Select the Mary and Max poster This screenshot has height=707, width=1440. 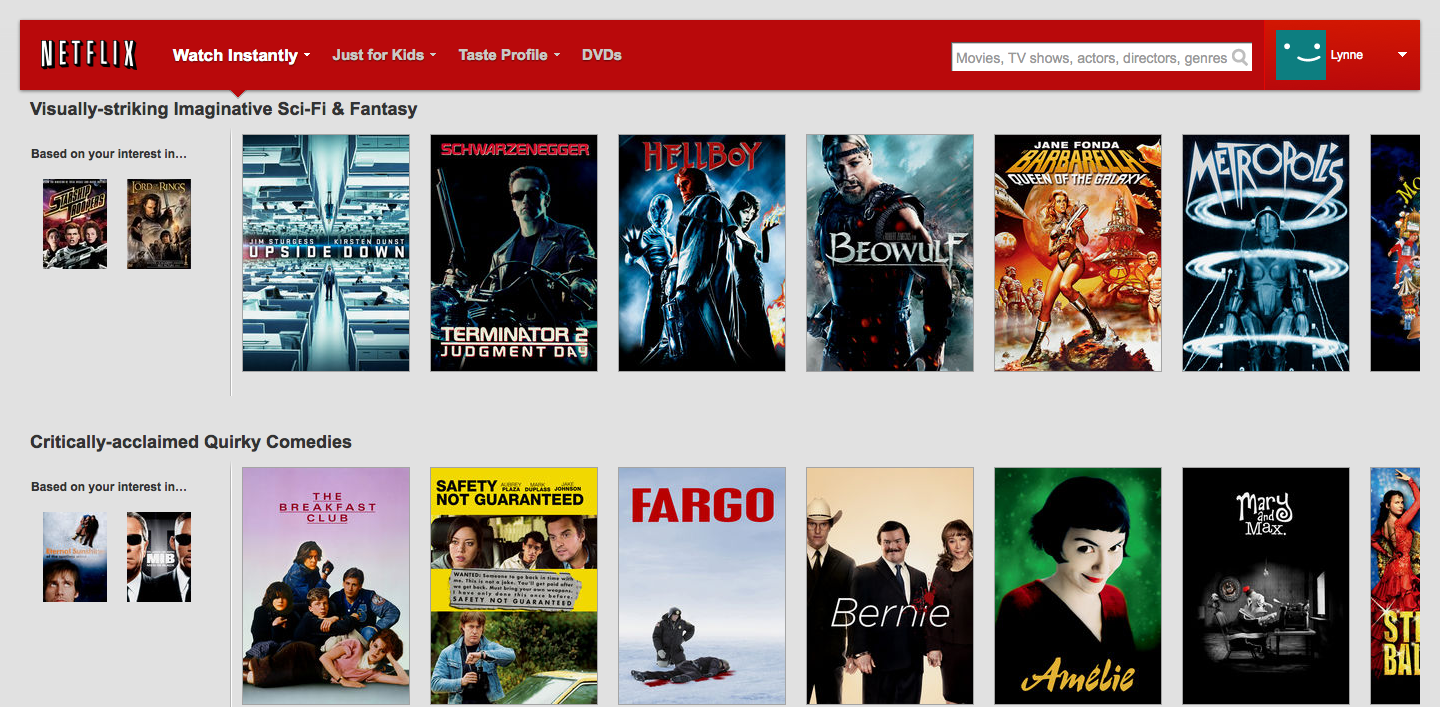click(x=1266, y=586)
